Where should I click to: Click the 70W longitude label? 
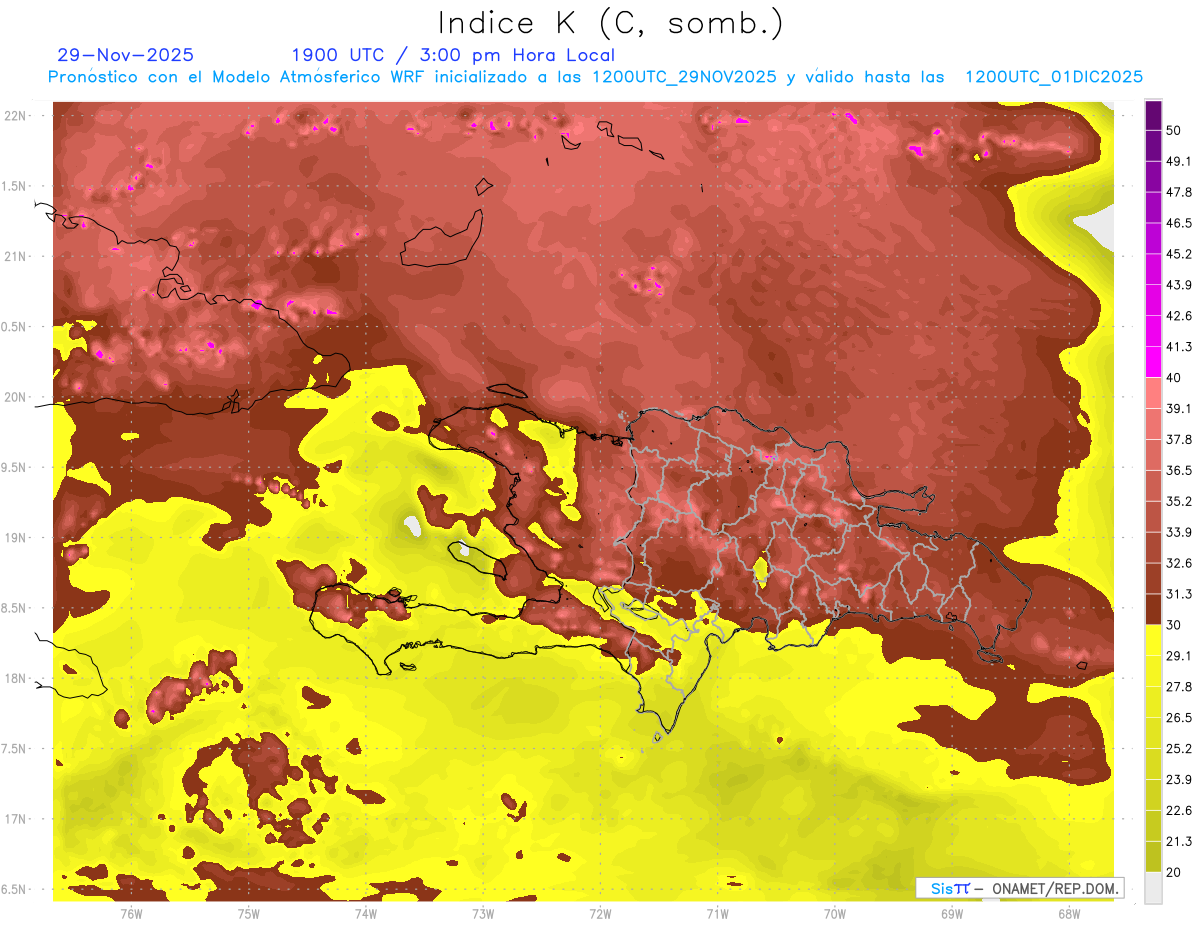[835, 913]
